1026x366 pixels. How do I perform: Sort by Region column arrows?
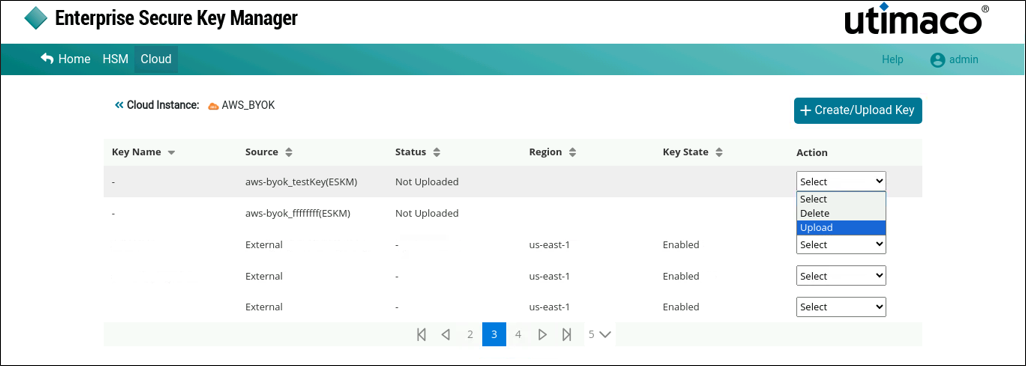pos(572,152)
